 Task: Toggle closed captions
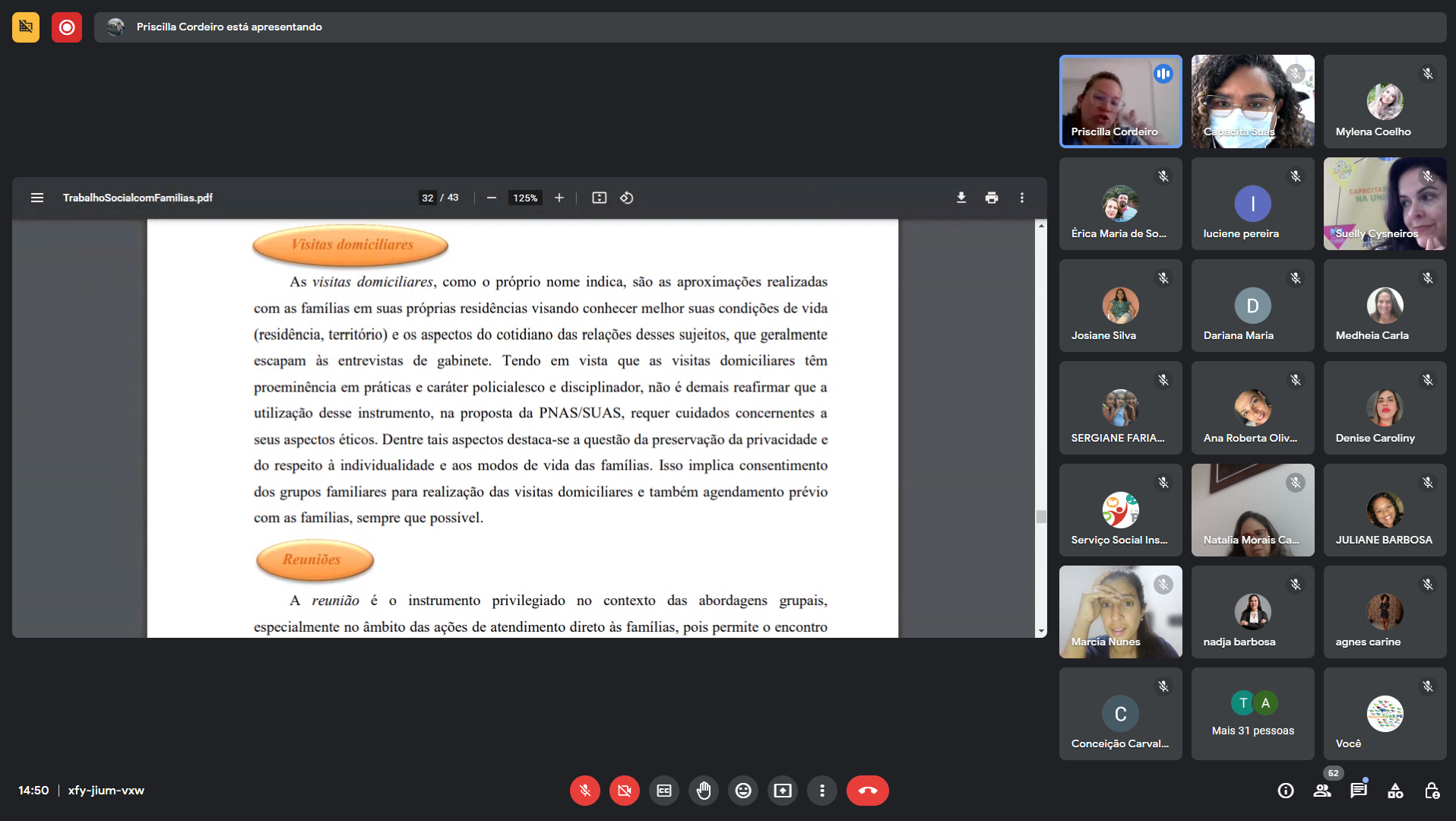tap(664, 791)
